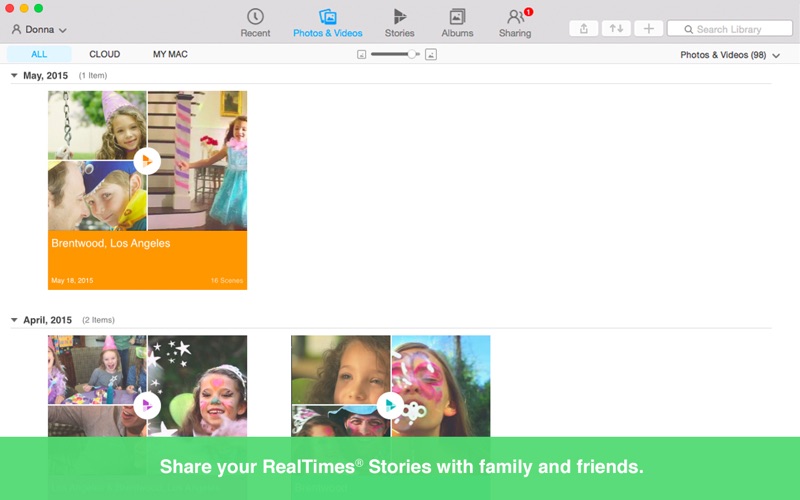Screen dimensions: 800x500
Task: Click the small thumbnail size icon
Action: coord(361,55)
